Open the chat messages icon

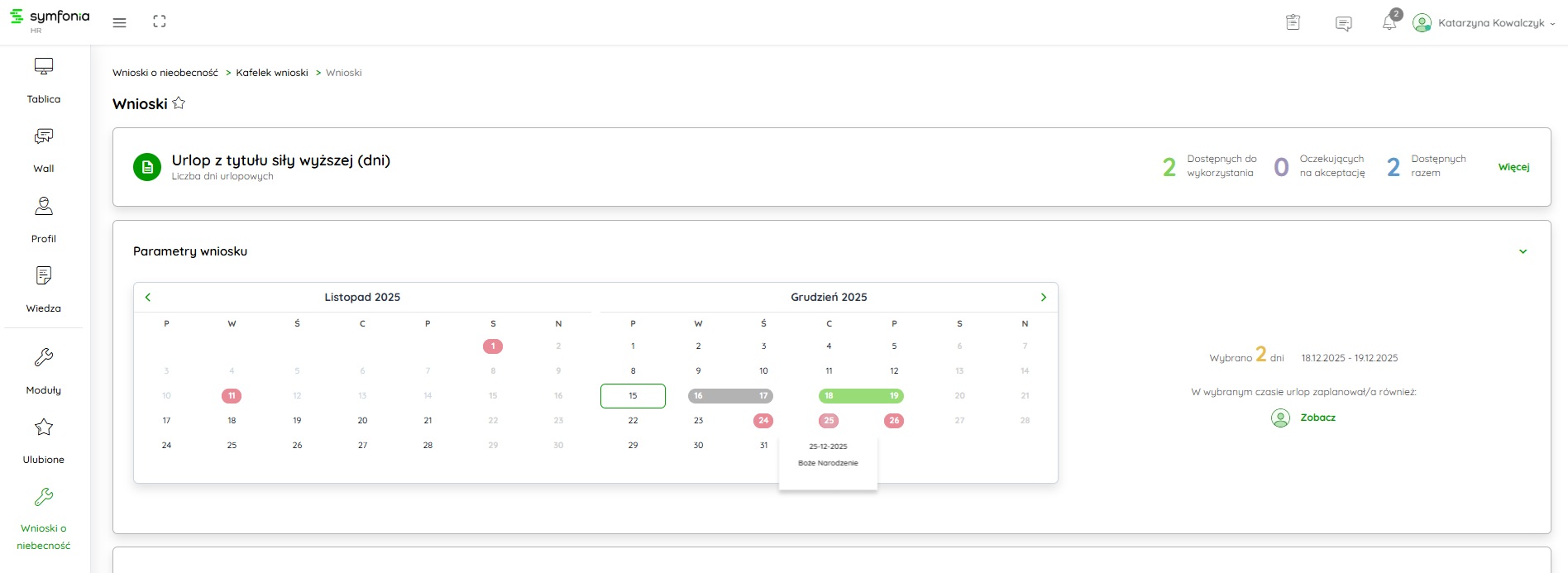1344,24
